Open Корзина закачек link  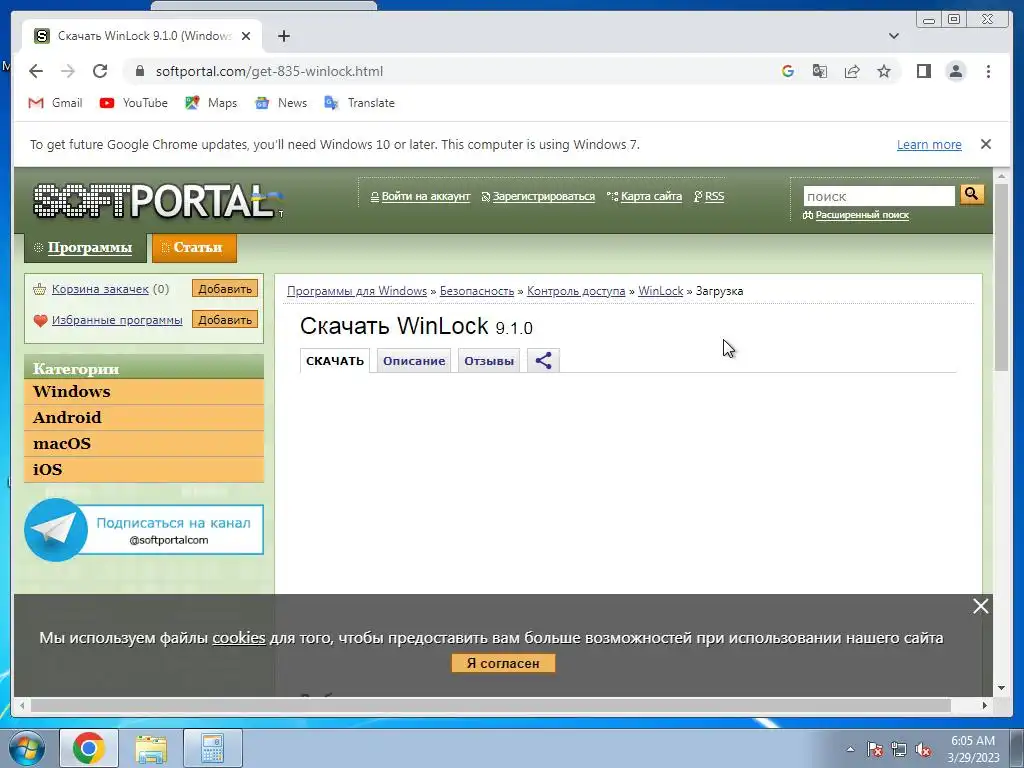coord(100,289)
